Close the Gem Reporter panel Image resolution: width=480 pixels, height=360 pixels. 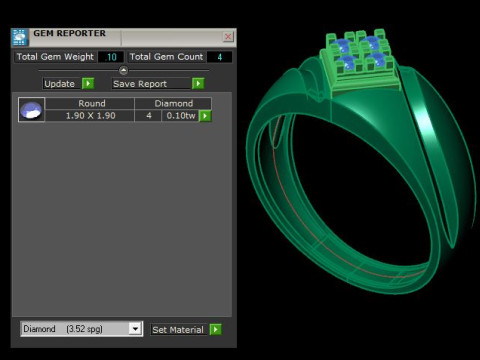click(228, 36)
